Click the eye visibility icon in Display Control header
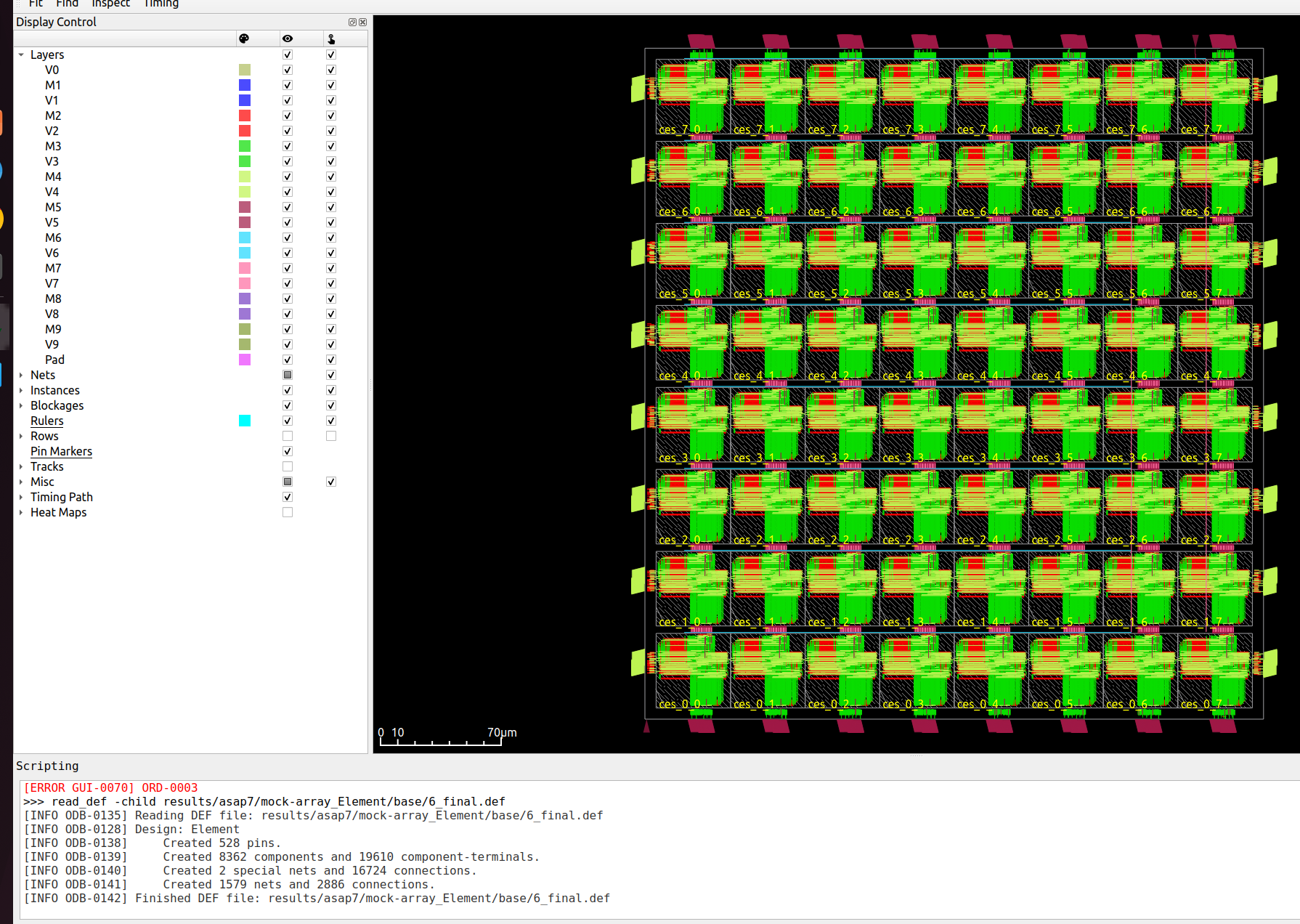Image resolution: width=1300 pixels, height=924 pixels. pyautogui.click(x=288, y=38)
